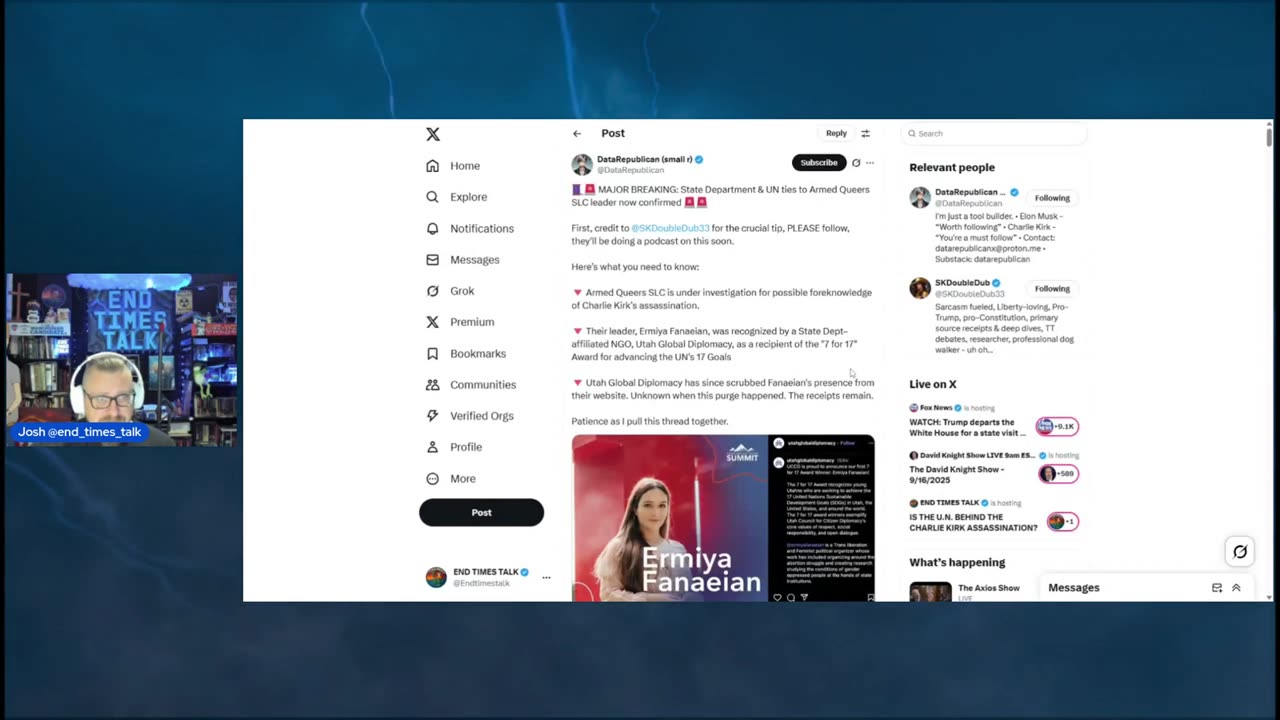The width and height of the screenshot is (1280, 720).
Task: Click DataRepublican avatar in Relevant people
Action: point(920,197)
